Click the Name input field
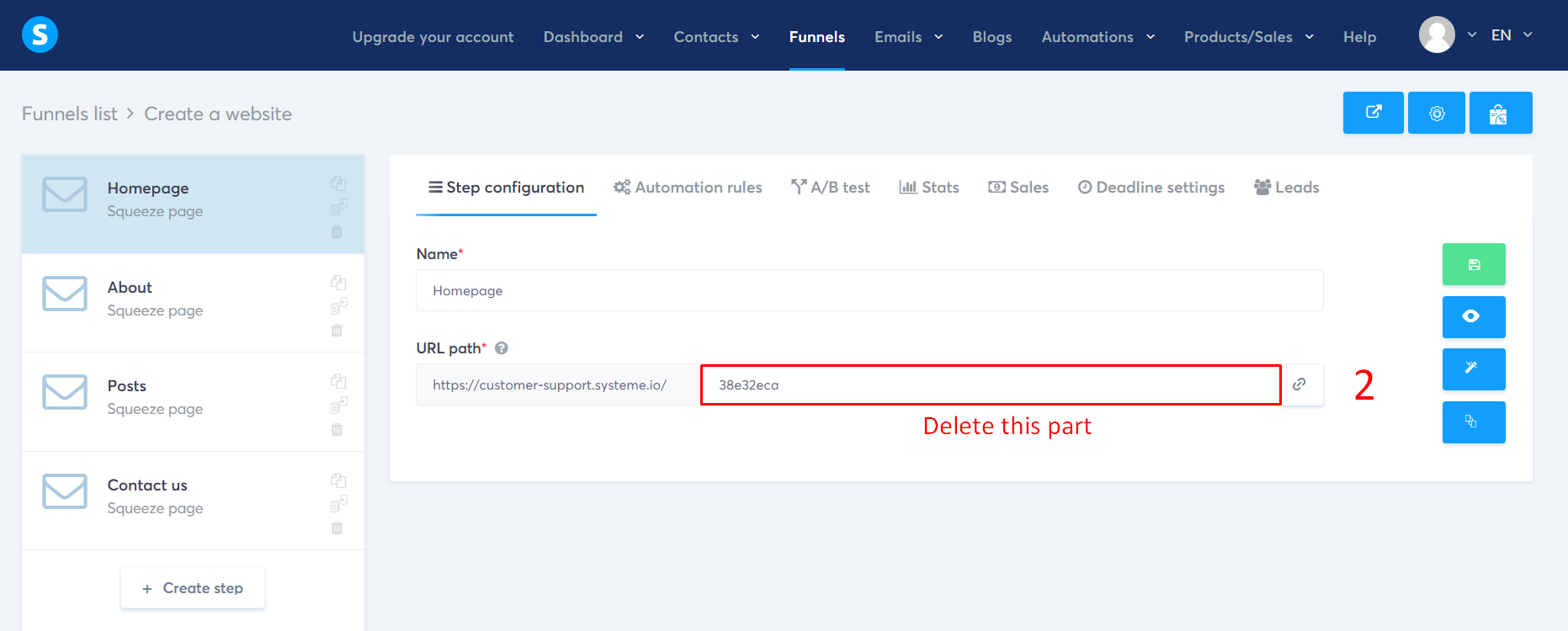 [869, 290]
